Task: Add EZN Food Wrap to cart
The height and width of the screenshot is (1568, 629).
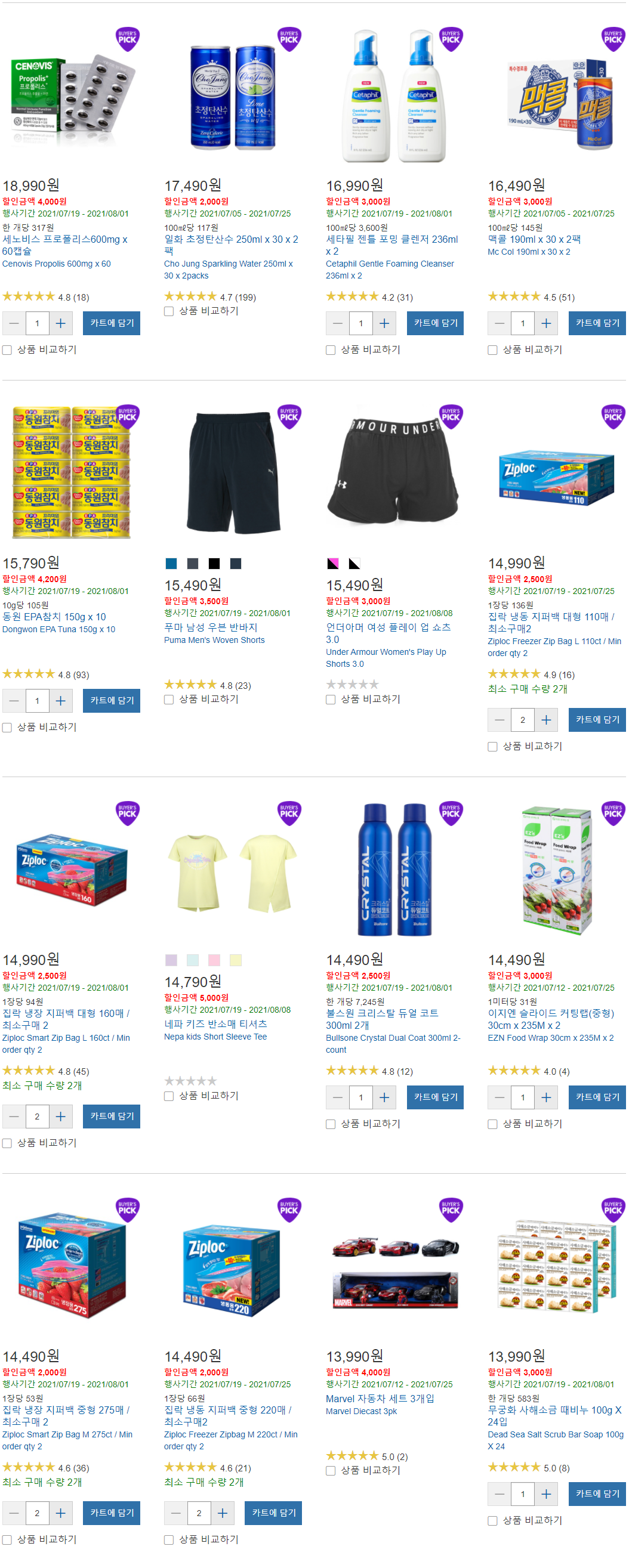Action: (597, 1097)
